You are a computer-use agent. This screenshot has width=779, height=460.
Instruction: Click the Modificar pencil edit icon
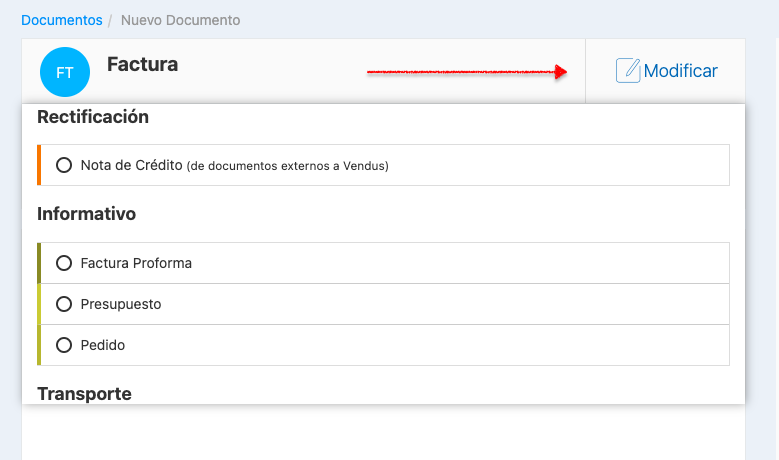(628, 71)
